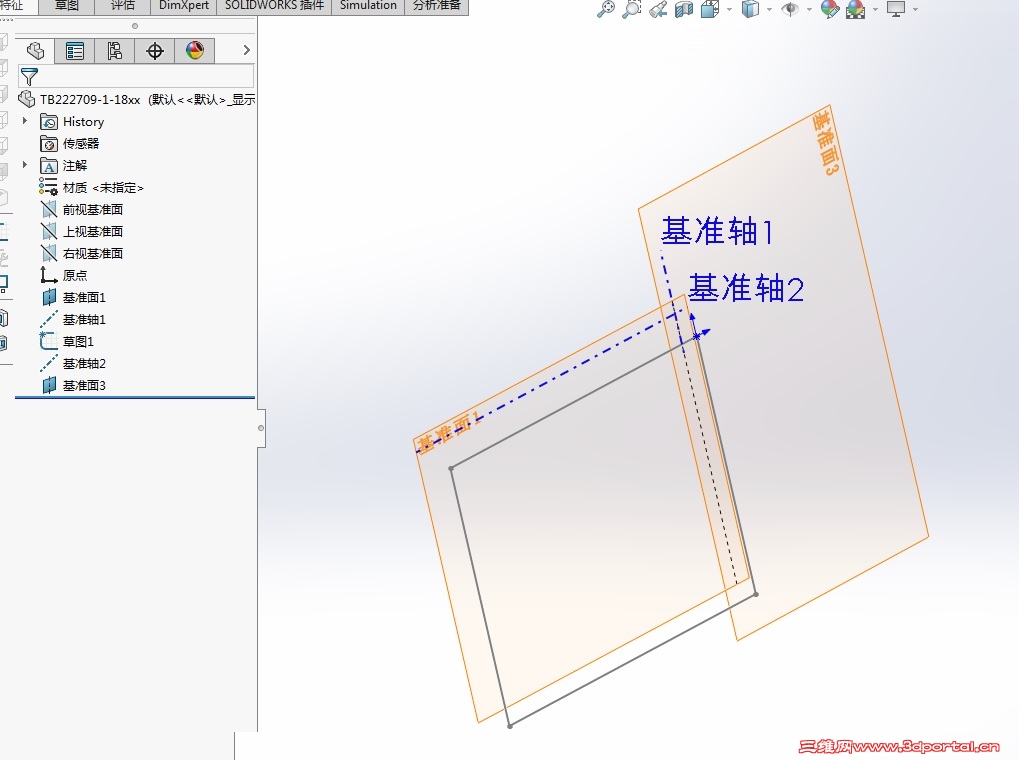Switch to the DimXpert ribbon tab
This screenshot has width=1019, height=760.
tap(184, 7)
